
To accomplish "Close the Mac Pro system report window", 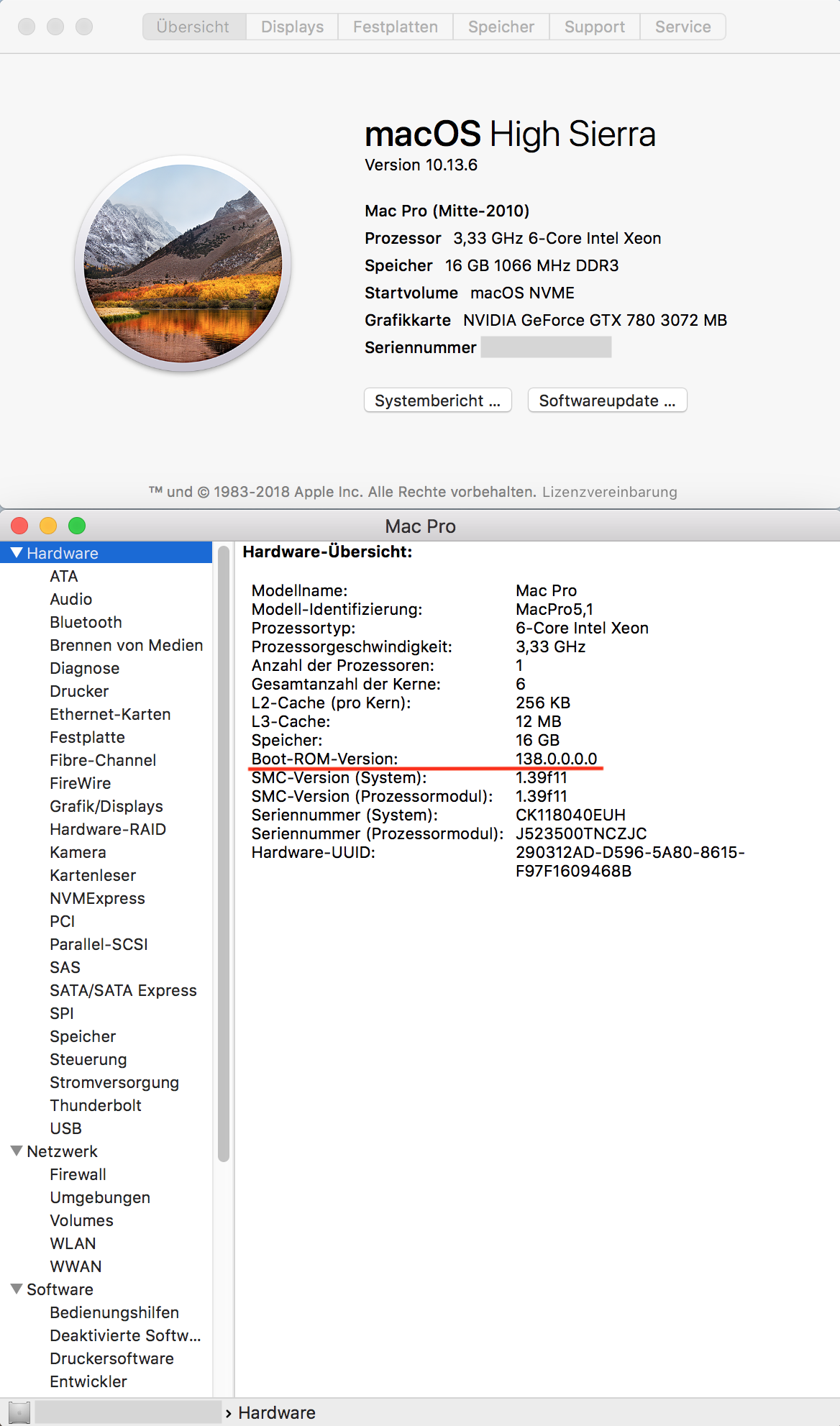I will pos(19,526).
